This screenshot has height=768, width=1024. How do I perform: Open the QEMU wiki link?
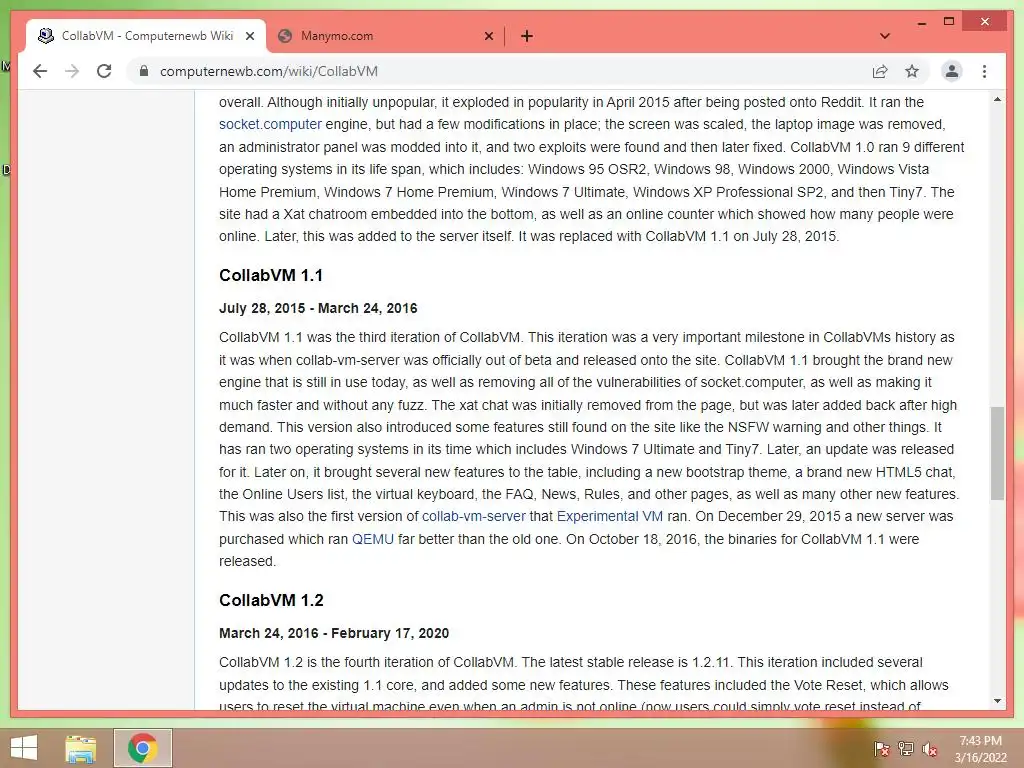click(373, 539)
